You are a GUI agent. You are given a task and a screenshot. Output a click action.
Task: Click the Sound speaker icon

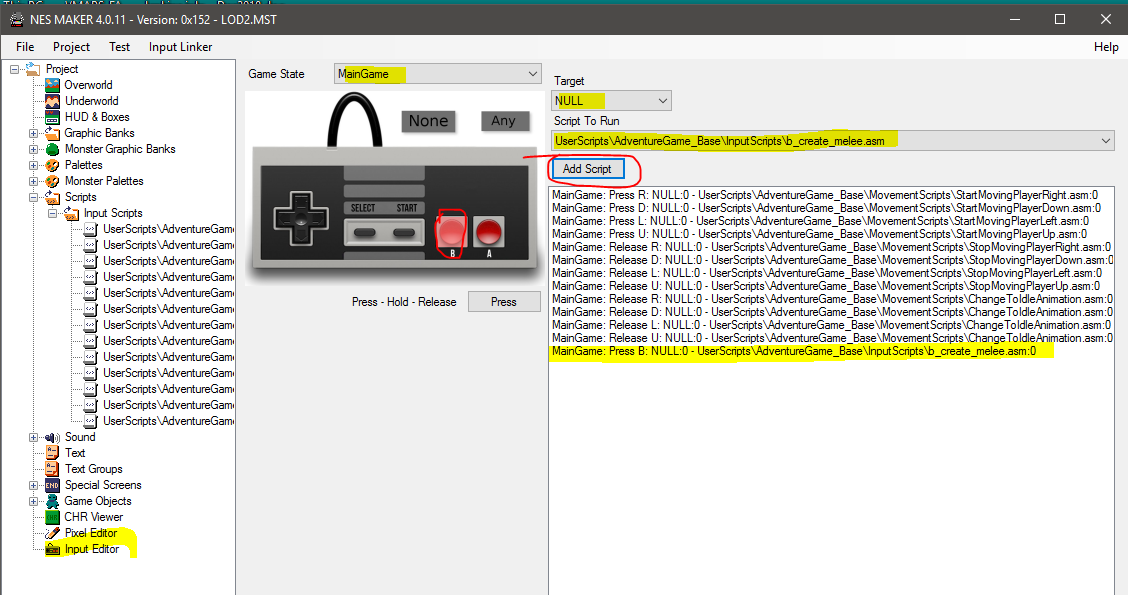click(53, 437)
